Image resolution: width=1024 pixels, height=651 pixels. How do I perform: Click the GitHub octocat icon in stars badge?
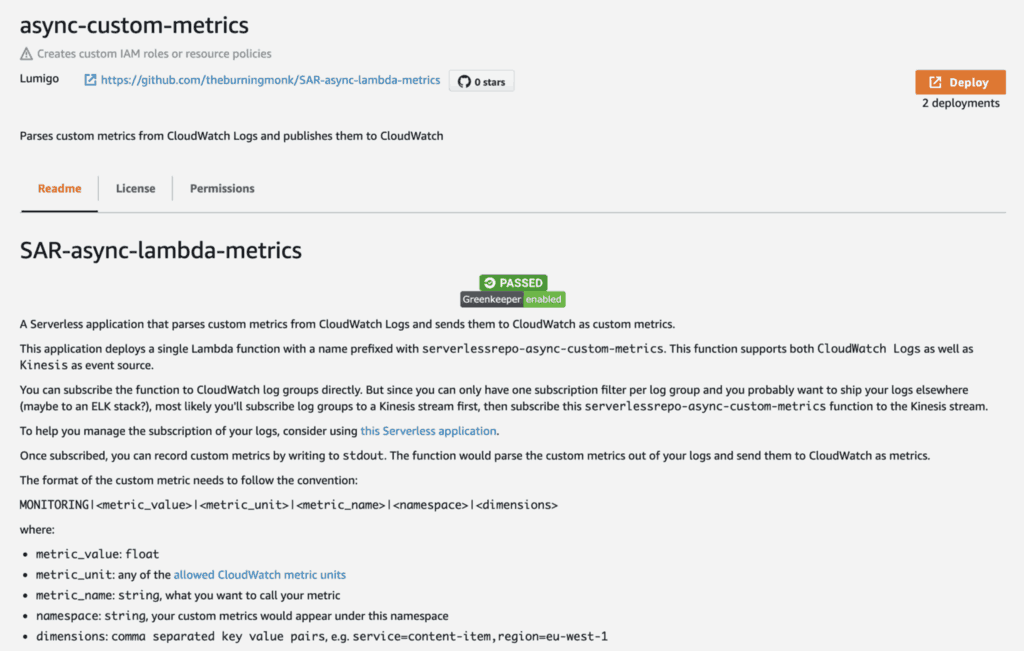pyautogui.click(x=464, y=82)
